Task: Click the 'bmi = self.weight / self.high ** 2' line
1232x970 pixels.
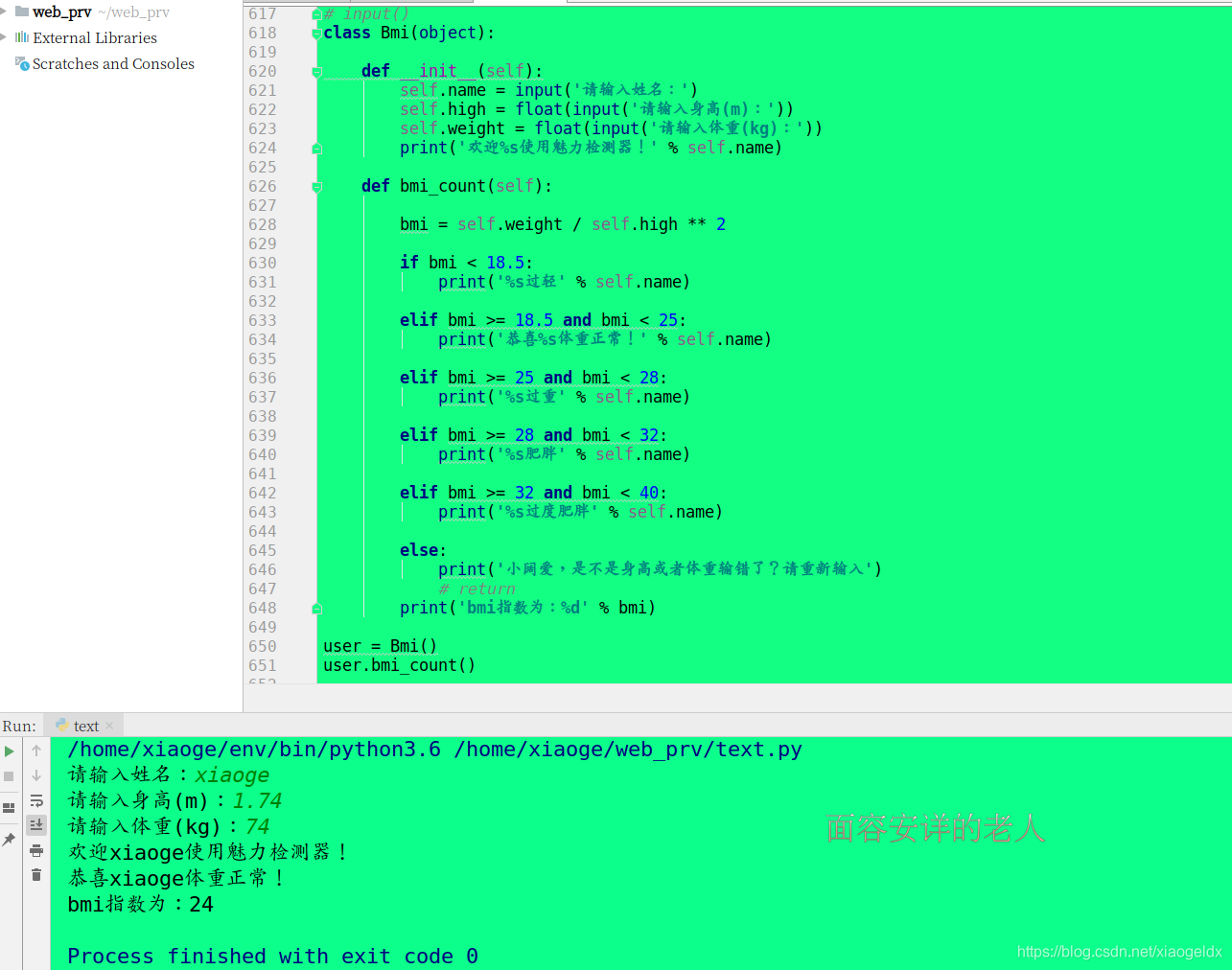Action: click(x=563, y=224)
